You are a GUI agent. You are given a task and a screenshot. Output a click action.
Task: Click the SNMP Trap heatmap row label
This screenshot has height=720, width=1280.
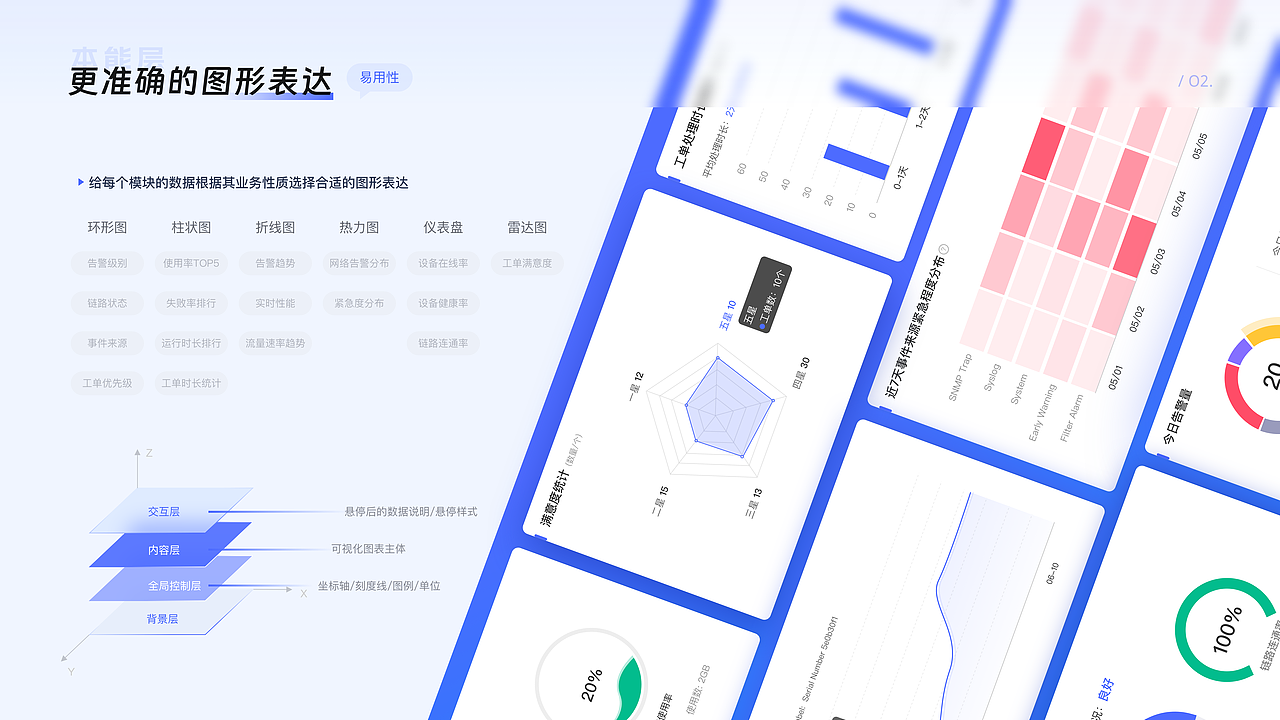(x=960, y=377)
